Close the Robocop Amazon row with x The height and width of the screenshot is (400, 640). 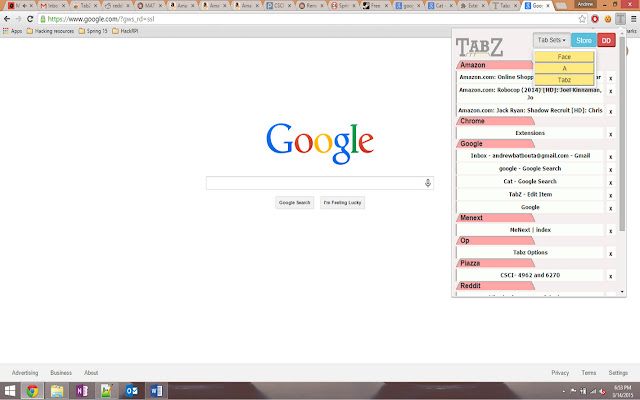611,91
